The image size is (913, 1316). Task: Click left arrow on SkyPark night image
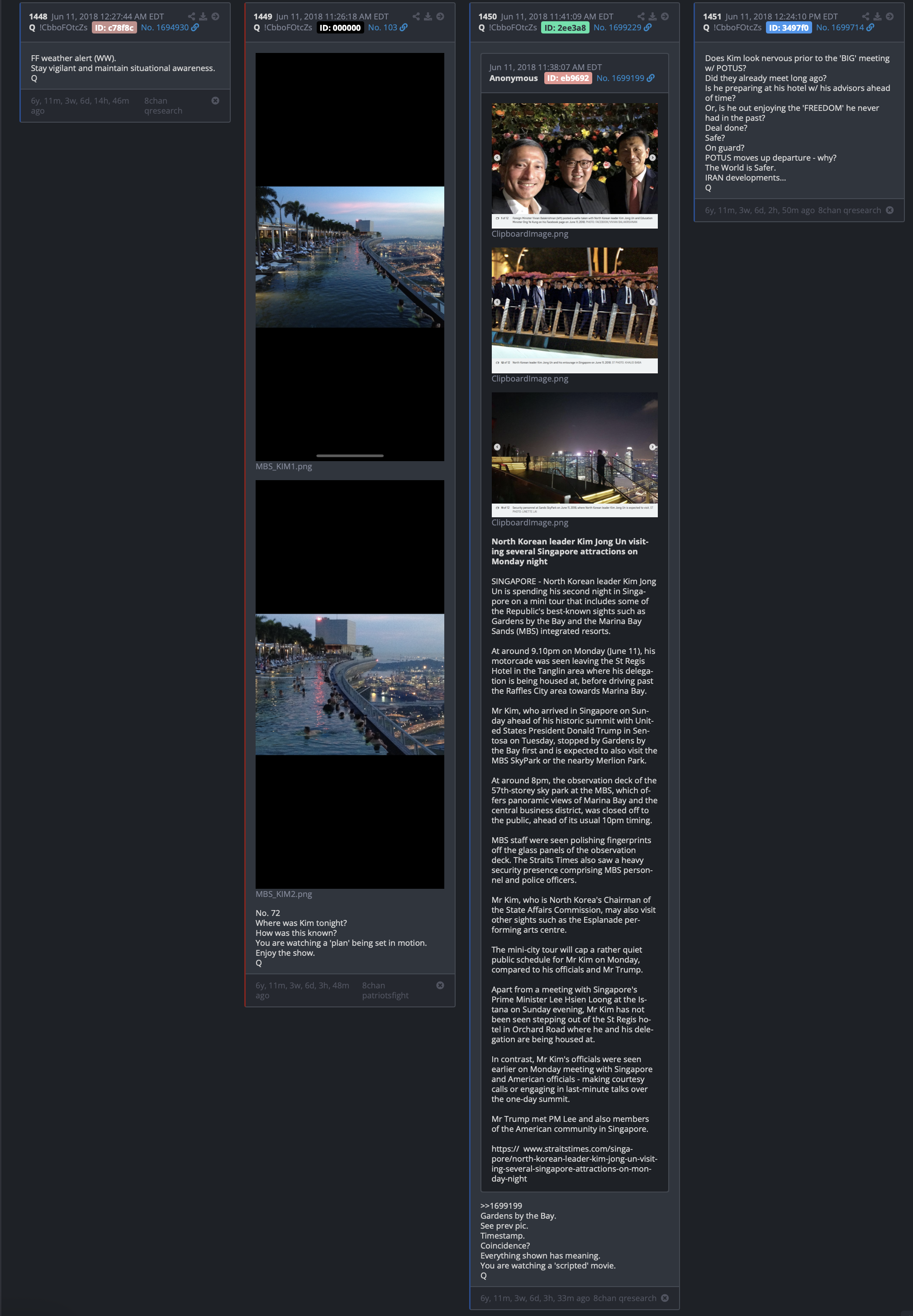(497, 447)
